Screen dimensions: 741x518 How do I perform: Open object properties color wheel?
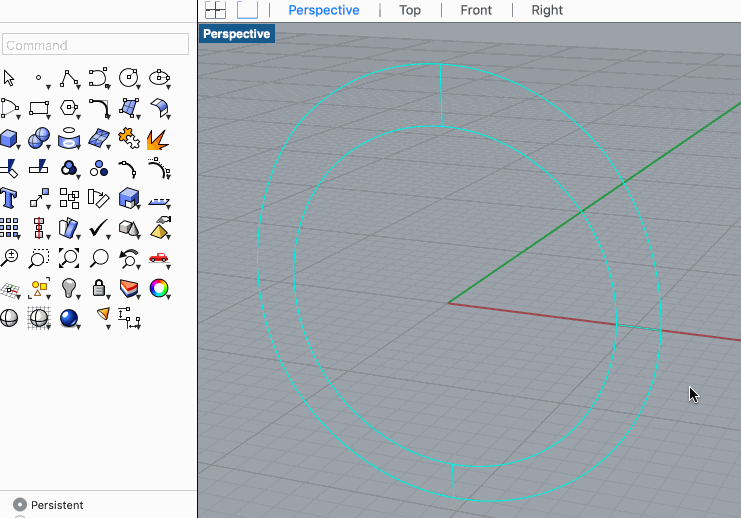tap(159, 288)
